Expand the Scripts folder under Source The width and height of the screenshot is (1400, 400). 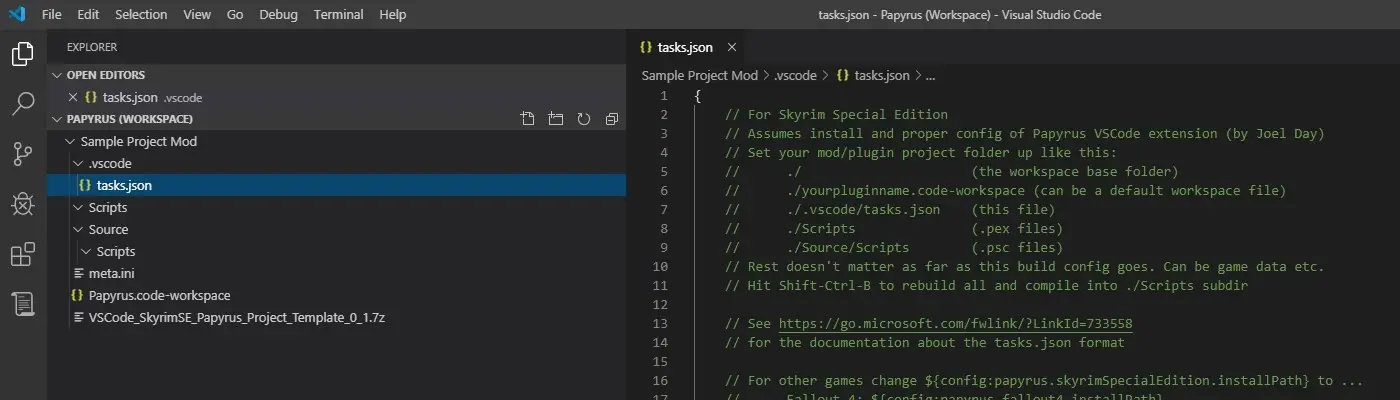coord(86,251)
